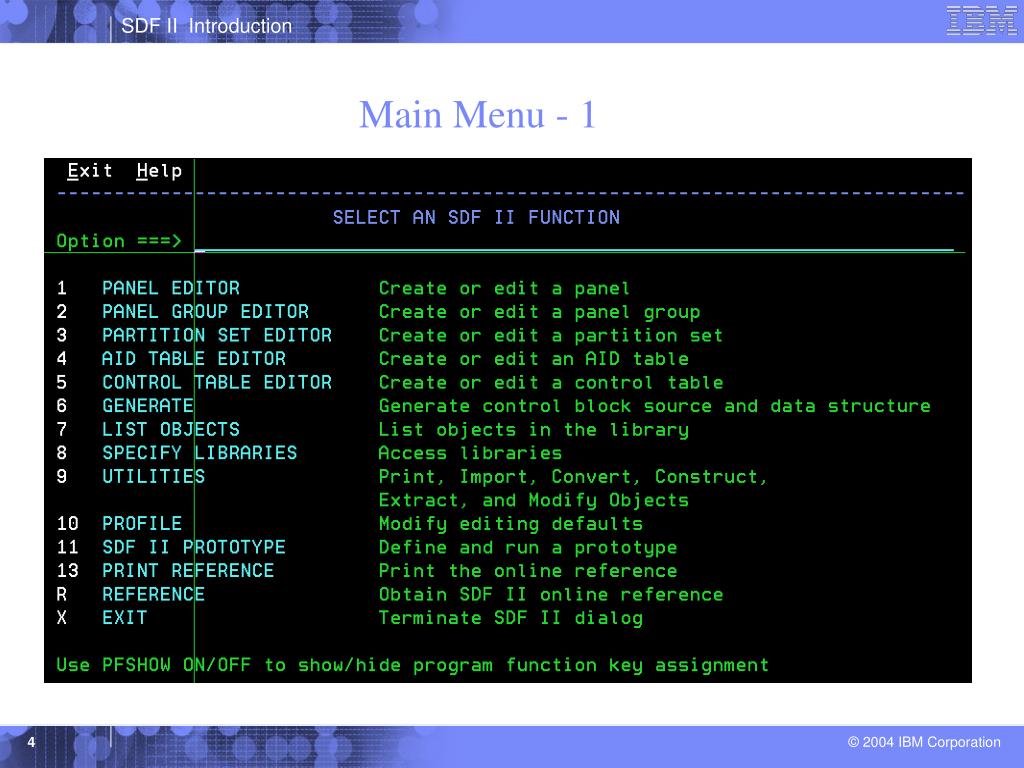Click option number 13 in the list
Screen dimensions: 1024x768
pos(67,570)
